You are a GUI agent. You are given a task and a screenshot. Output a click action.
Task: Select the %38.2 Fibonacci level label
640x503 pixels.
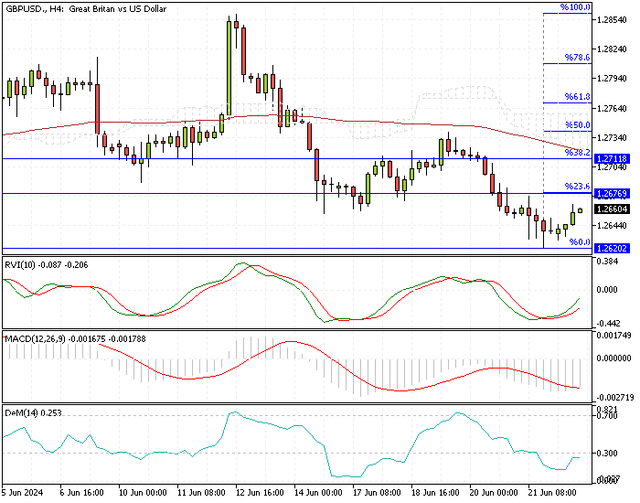pyautogui.click(x=578, y=152)
